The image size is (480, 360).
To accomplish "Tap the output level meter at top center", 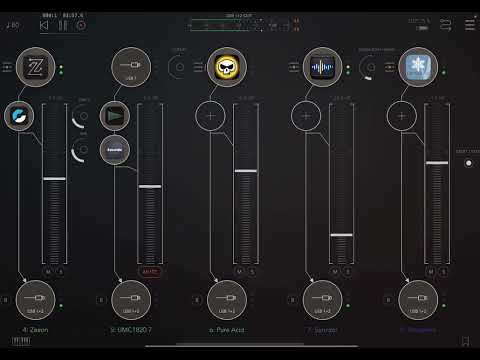I will tap(240, 25).
